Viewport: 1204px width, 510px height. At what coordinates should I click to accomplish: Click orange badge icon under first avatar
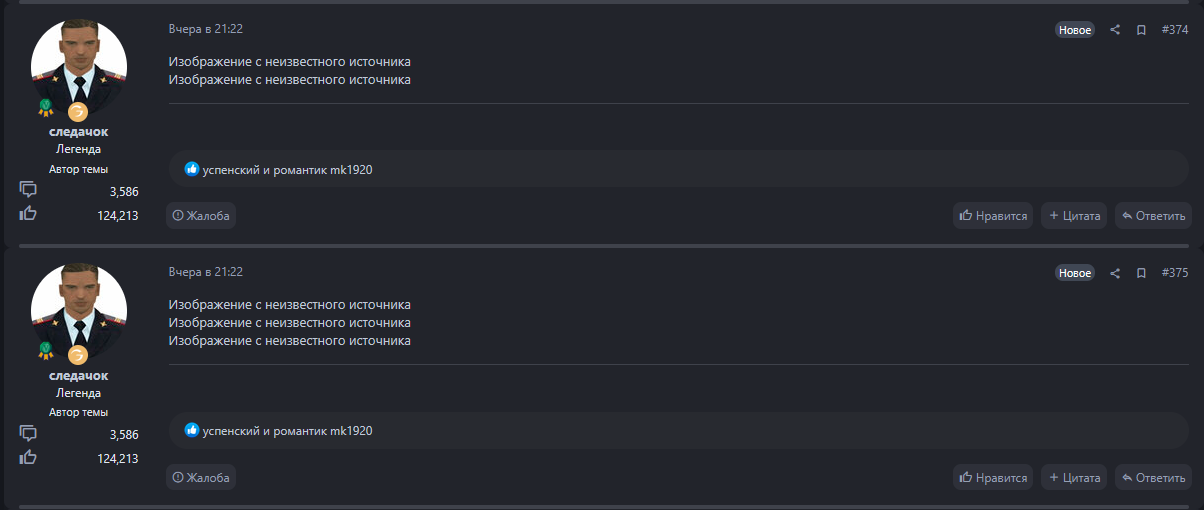point(78,111)
